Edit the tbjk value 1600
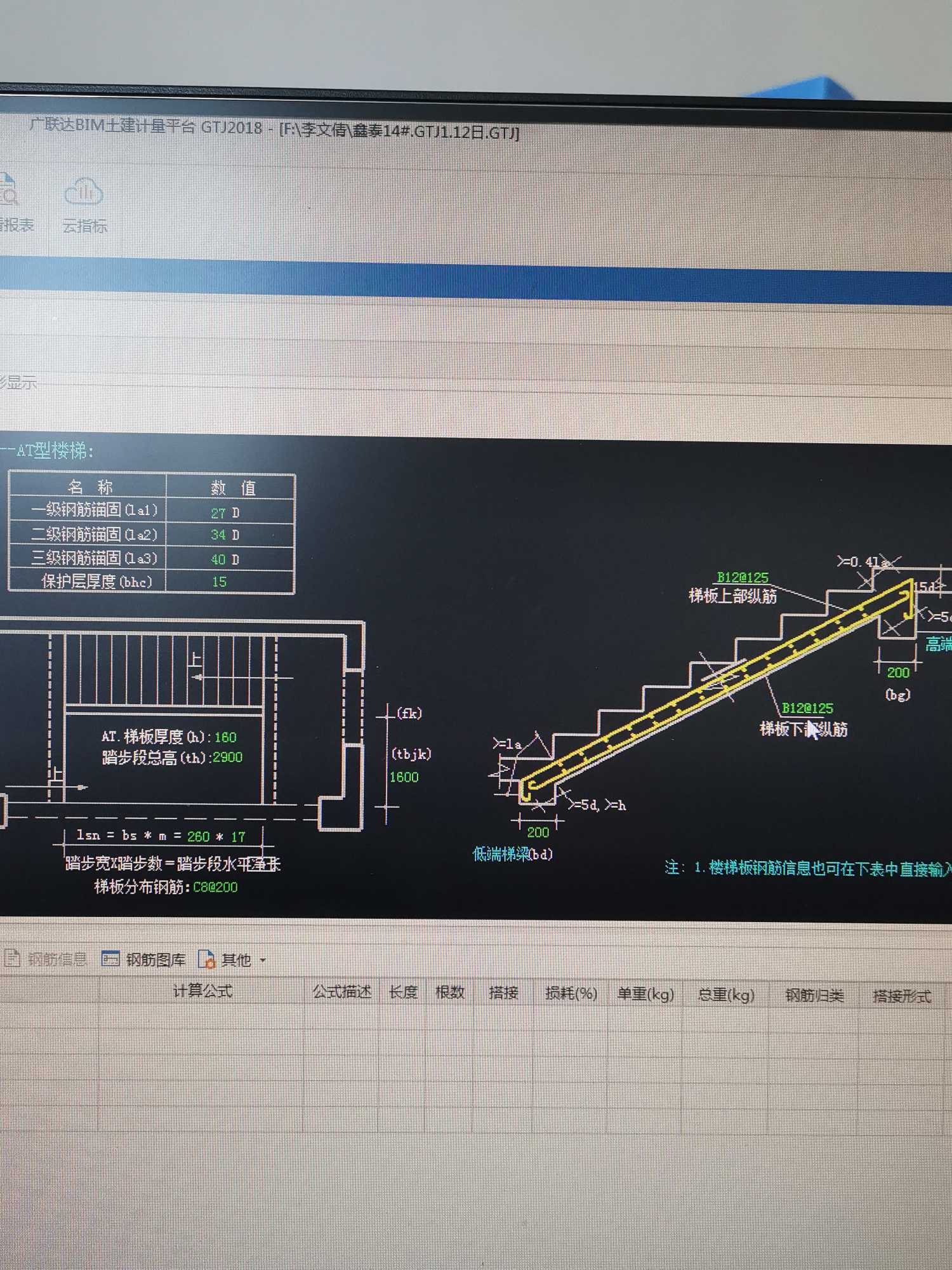The height and width of the screenshot is (1270, 952). point(404,777)
